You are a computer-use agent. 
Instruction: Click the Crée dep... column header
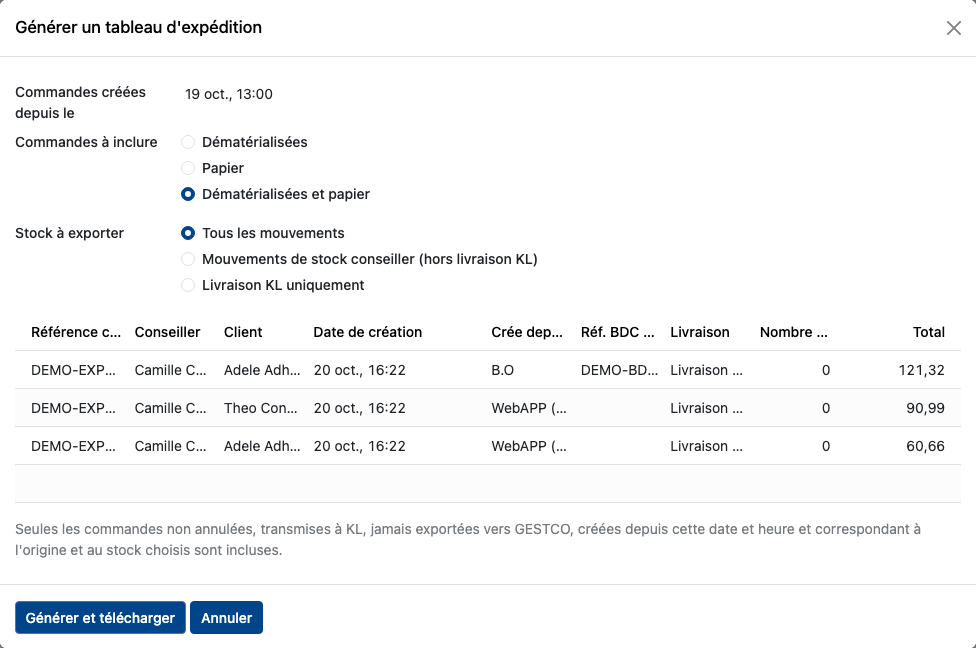coord(527,332)
